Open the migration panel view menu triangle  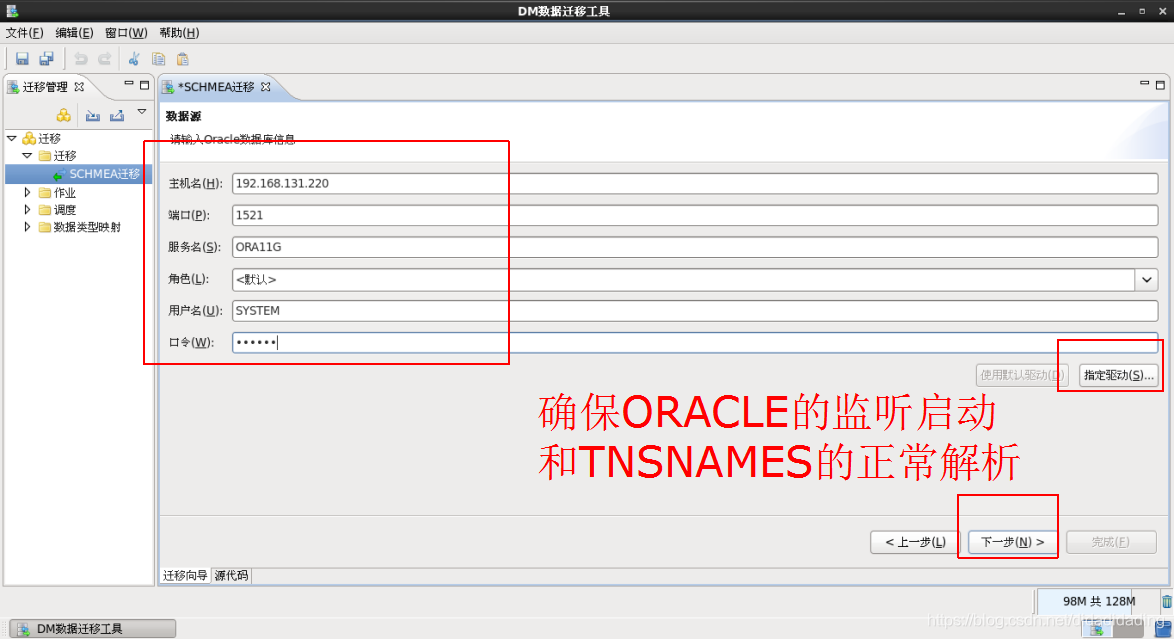coord(142,112)
